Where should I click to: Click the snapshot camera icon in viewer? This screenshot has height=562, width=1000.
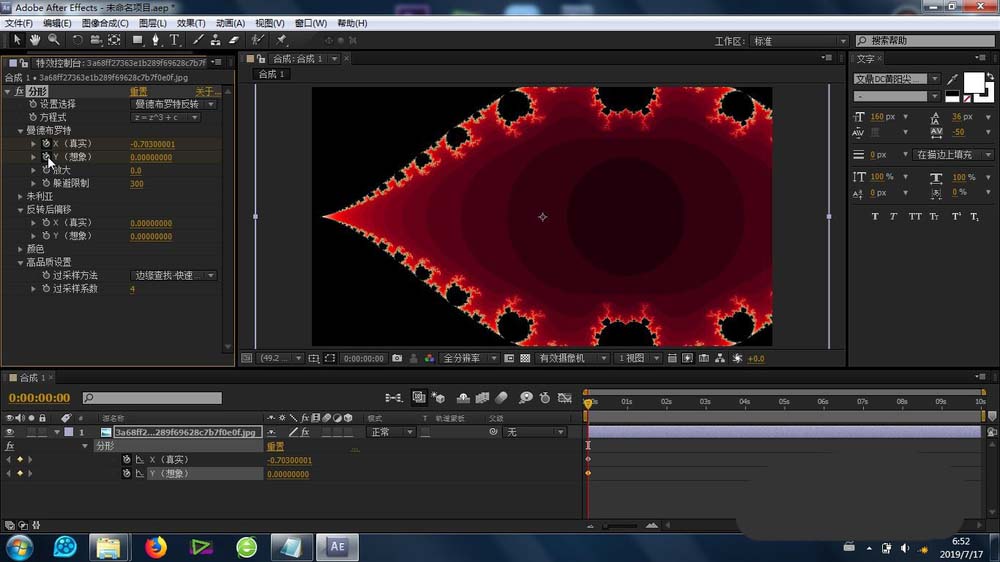[397, 358]
